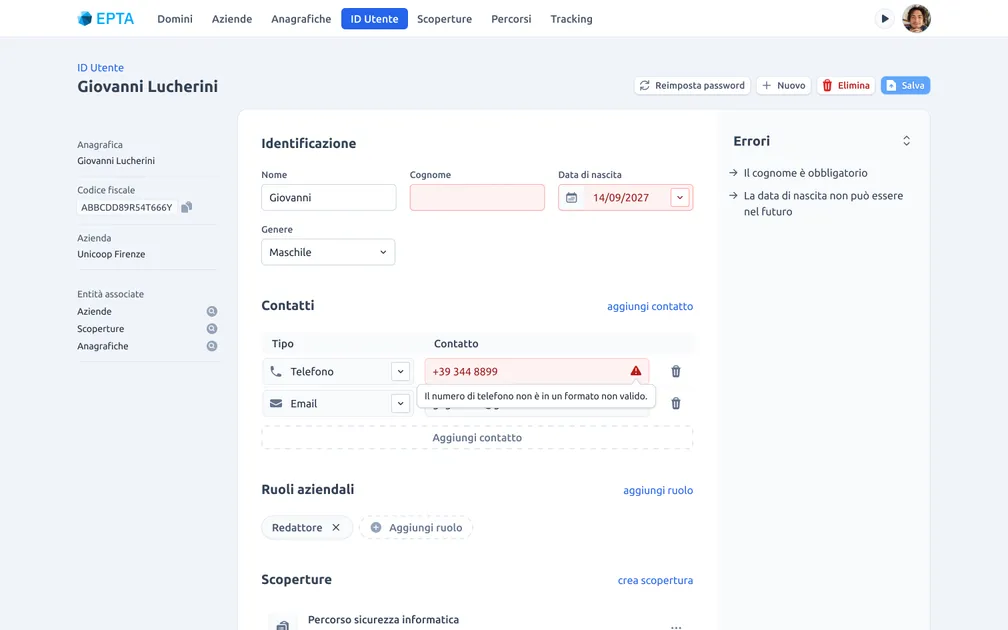Click the play button in top bar
1008x630 pixels.
[884, 19]
